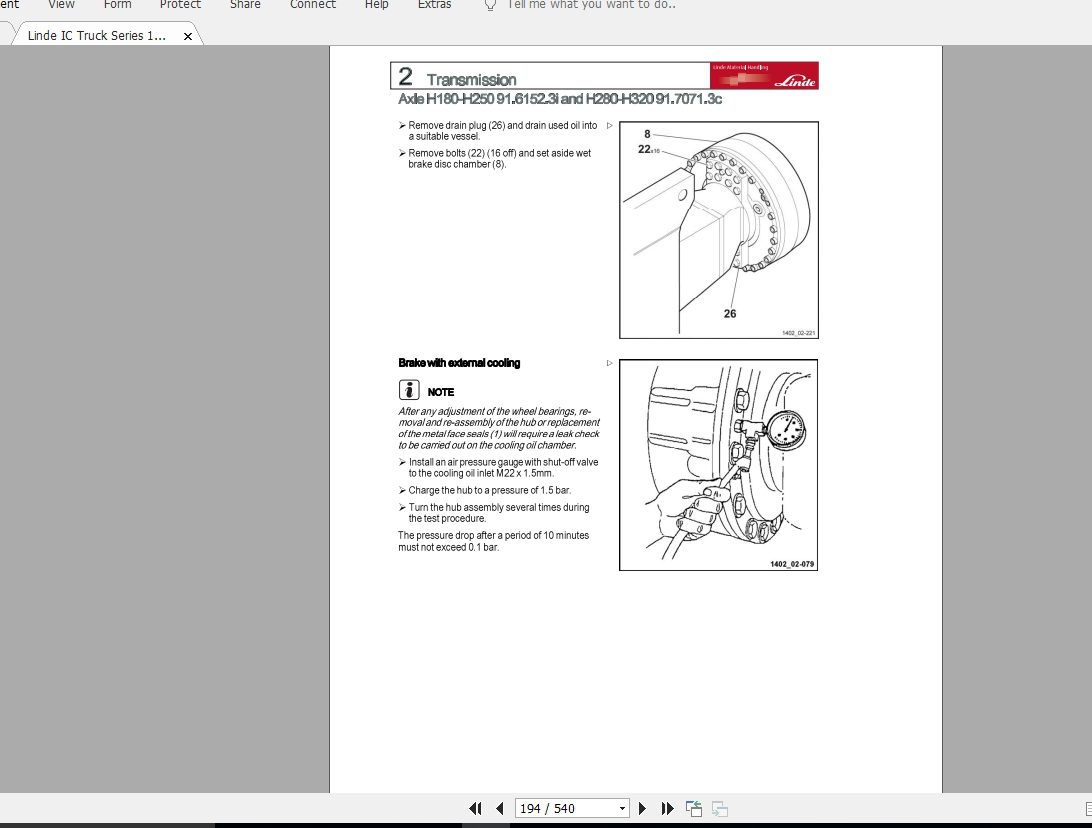Viewport: 1092px width, 828px height.
Task: Open the Extras menu
Action: point(435,5)
